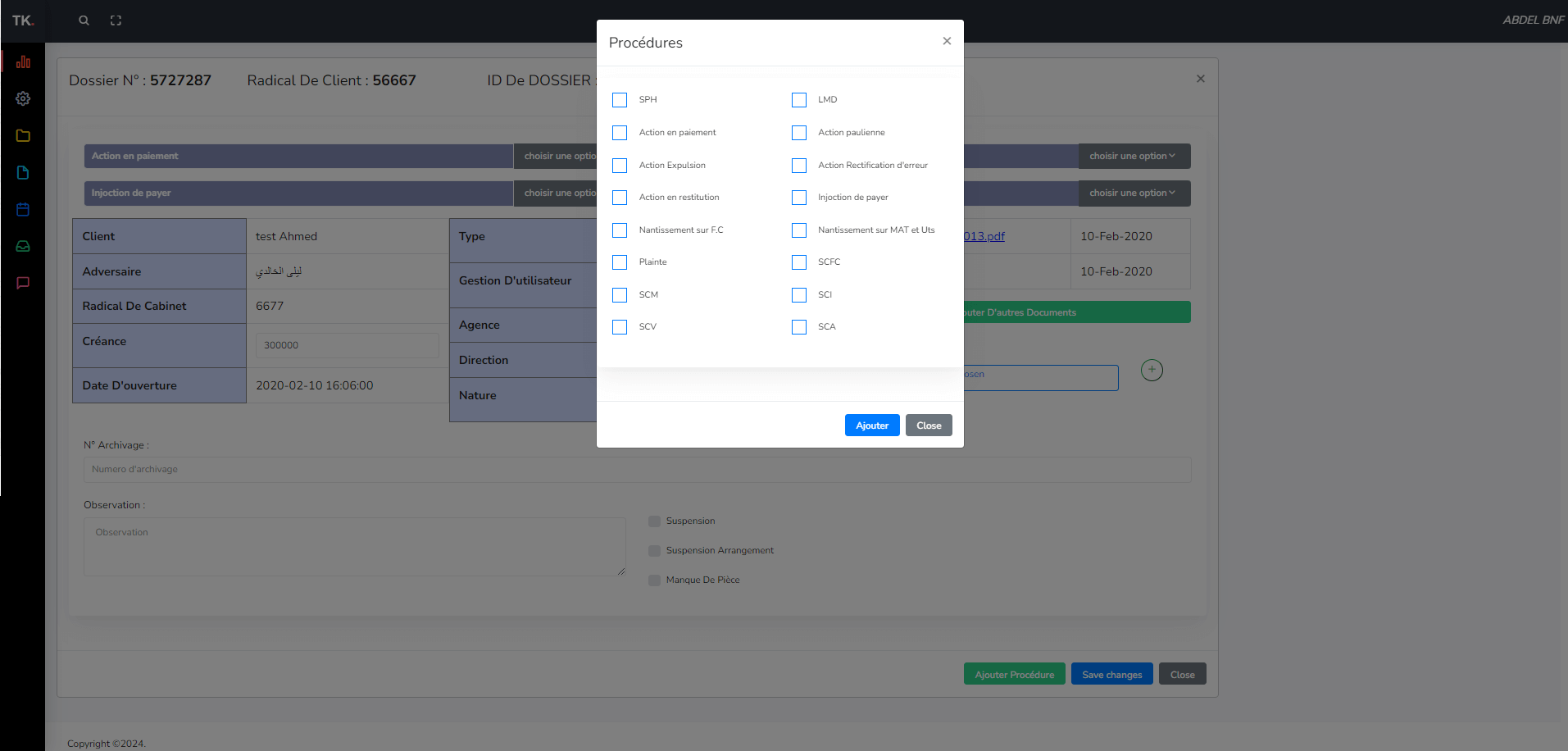Viewport: 1568px width, 751px height.
Task: Tick Action en paiement checkbox in dialog
Action: tap(620, 133)
